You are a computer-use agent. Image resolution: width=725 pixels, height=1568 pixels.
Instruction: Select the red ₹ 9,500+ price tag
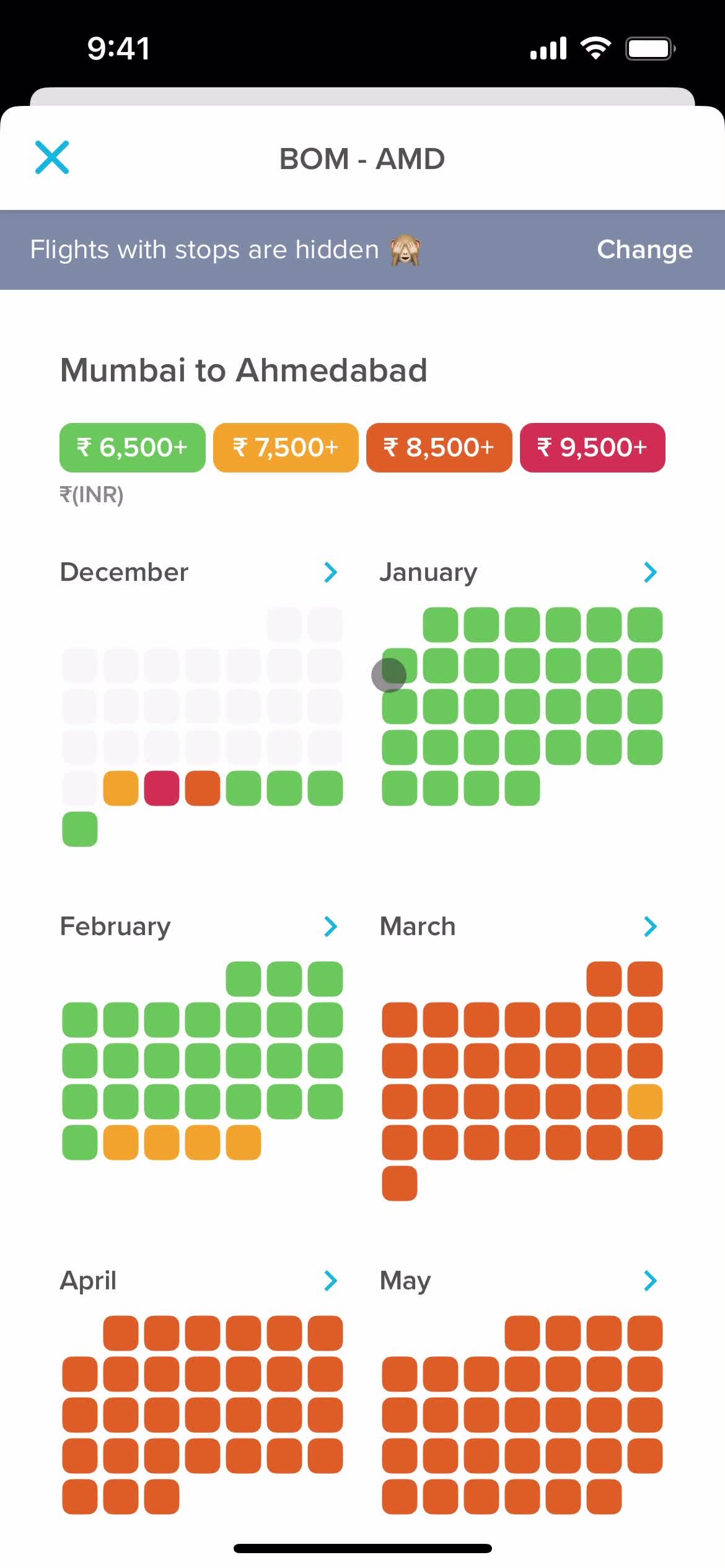click(592, 448)
